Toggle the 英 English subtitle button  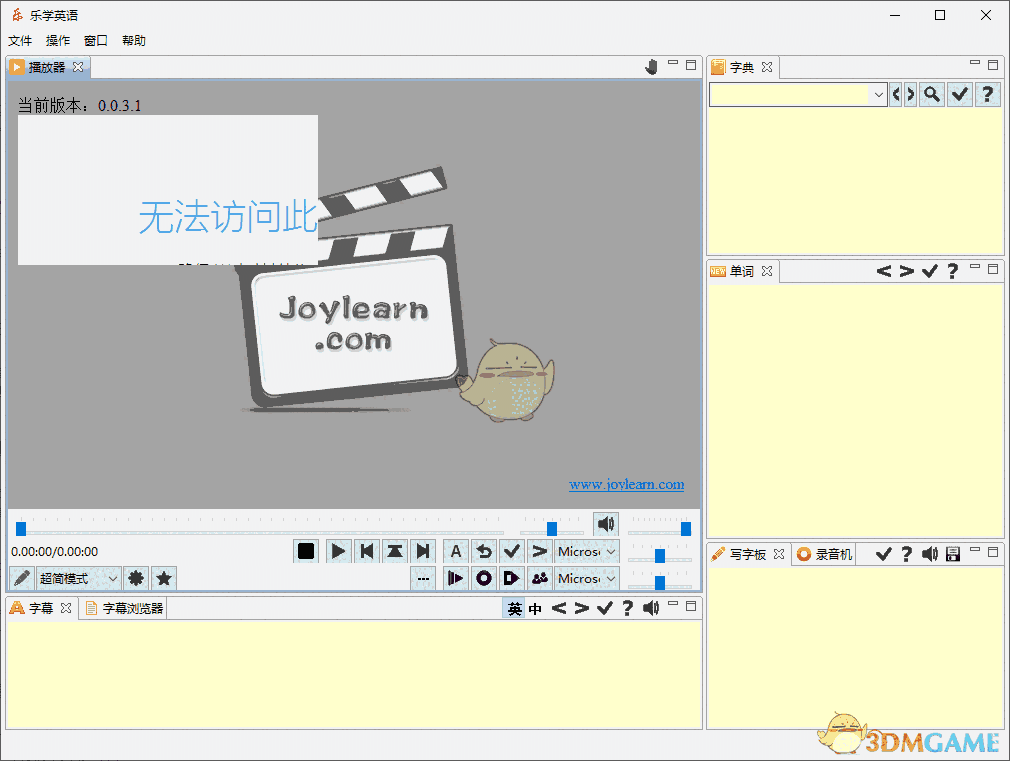tap(513, 607)
